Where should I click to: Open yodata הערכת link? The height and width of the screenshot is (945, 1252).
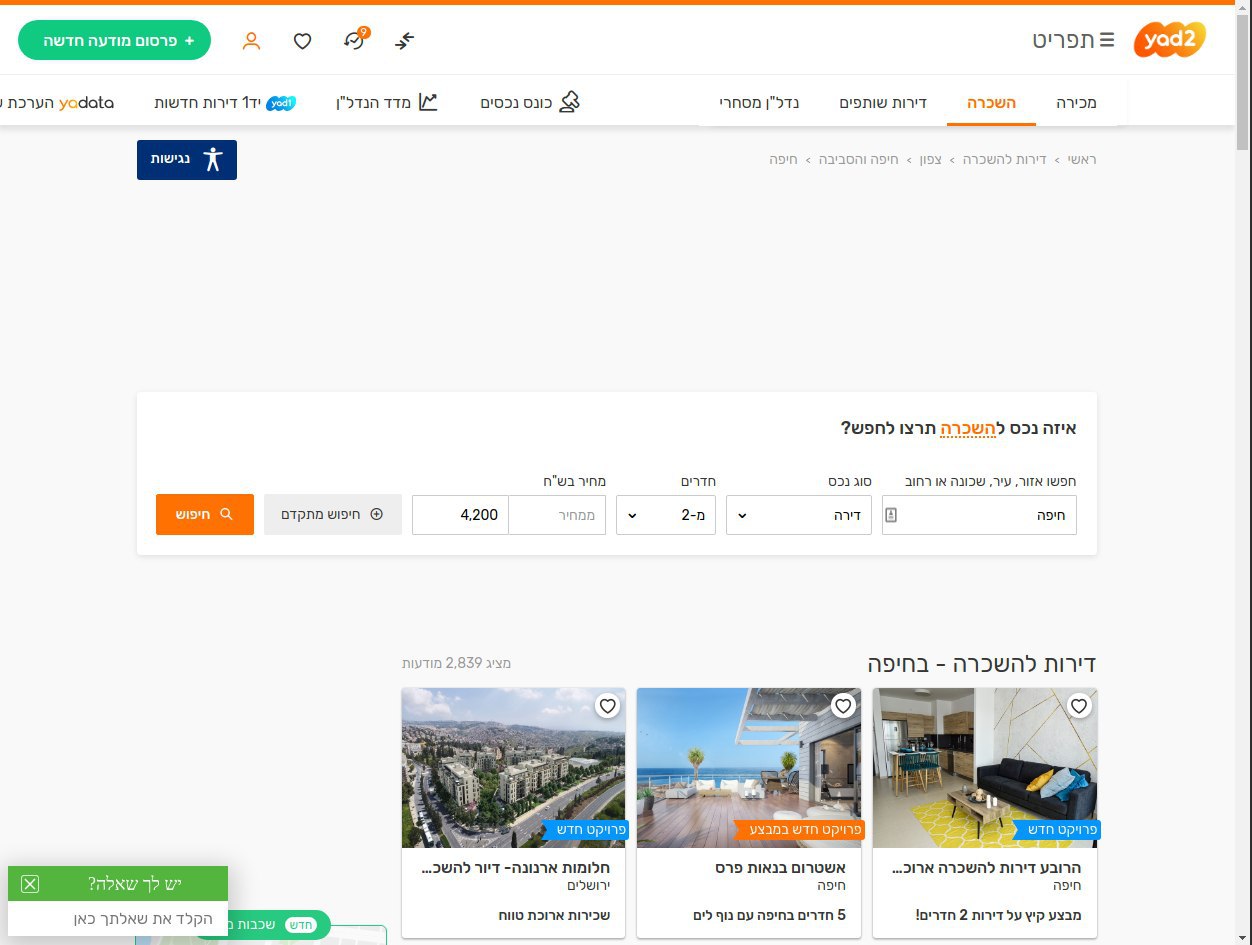[x=57, y=102]
